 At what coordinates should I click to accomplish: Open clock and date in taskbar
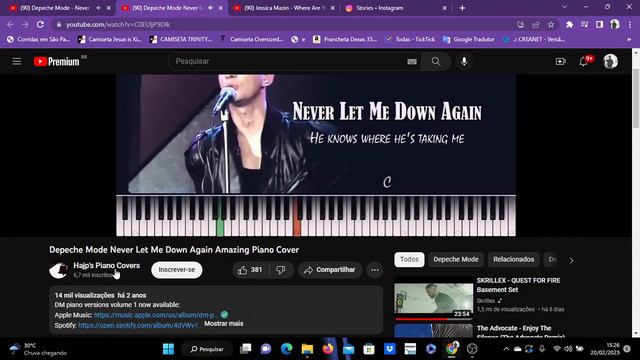point(605,349)
